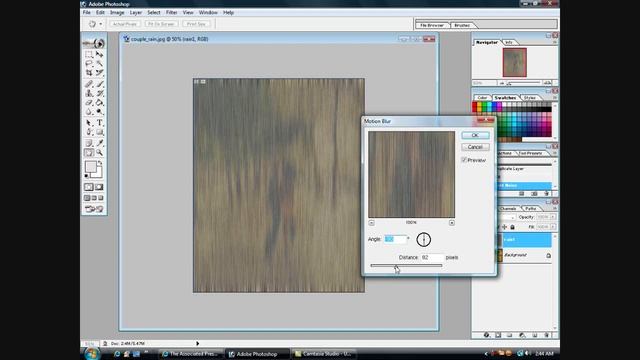Switch to the Brushes tab
This screenshot has width=640, height=360.
(462, 25)
